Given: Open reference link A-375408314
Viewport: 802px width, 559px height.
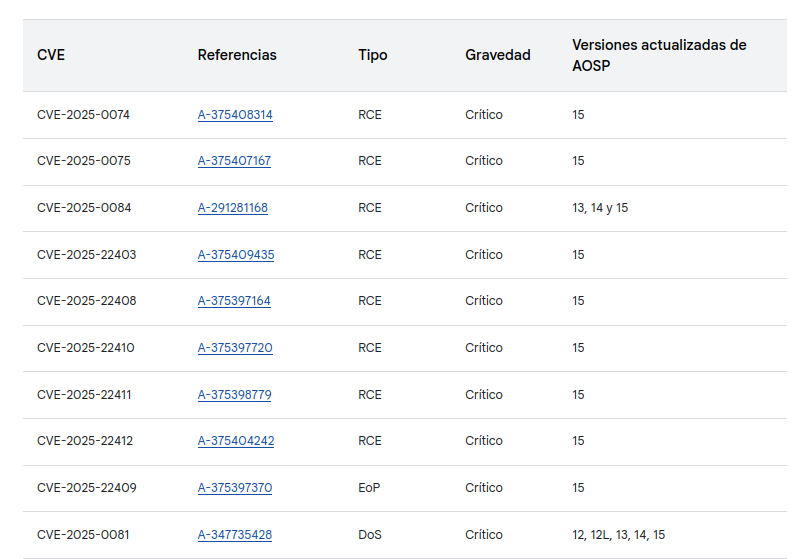Looking at the screenshot, I should 235,115.
